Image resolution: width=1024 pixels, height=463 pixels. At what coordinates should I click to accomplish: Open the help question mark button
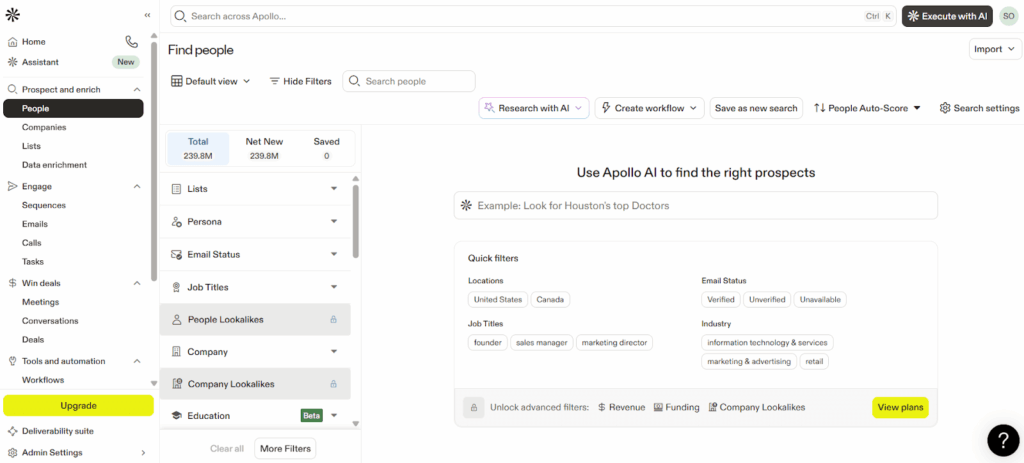[1002, 440]
